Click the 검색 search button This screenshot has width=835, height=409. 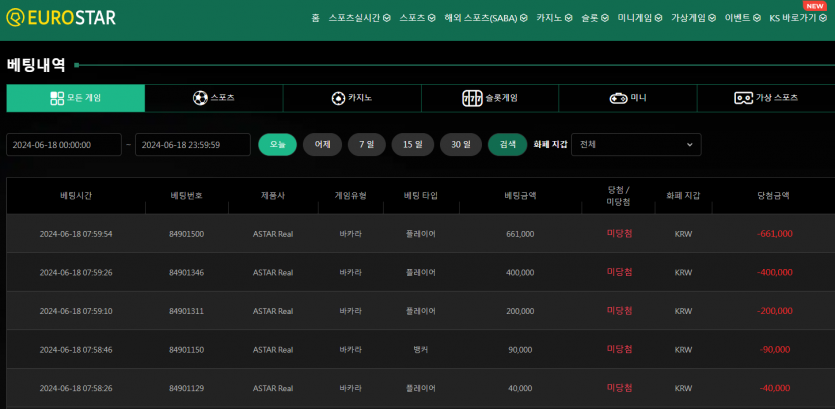point(507,144)
